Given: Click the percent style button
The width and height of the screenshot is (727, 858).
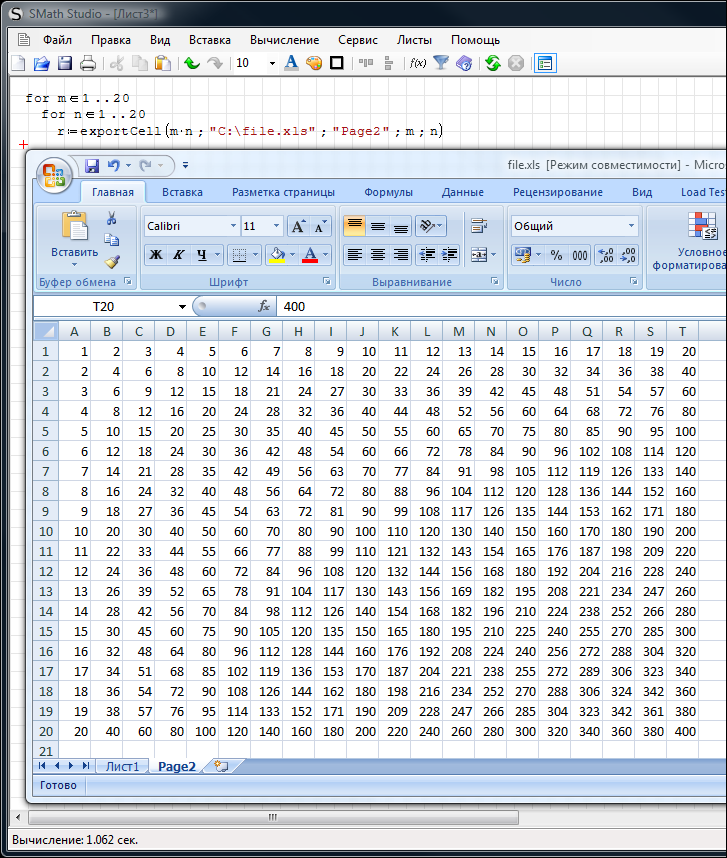Looking at the screenshot, I should 556,255.
